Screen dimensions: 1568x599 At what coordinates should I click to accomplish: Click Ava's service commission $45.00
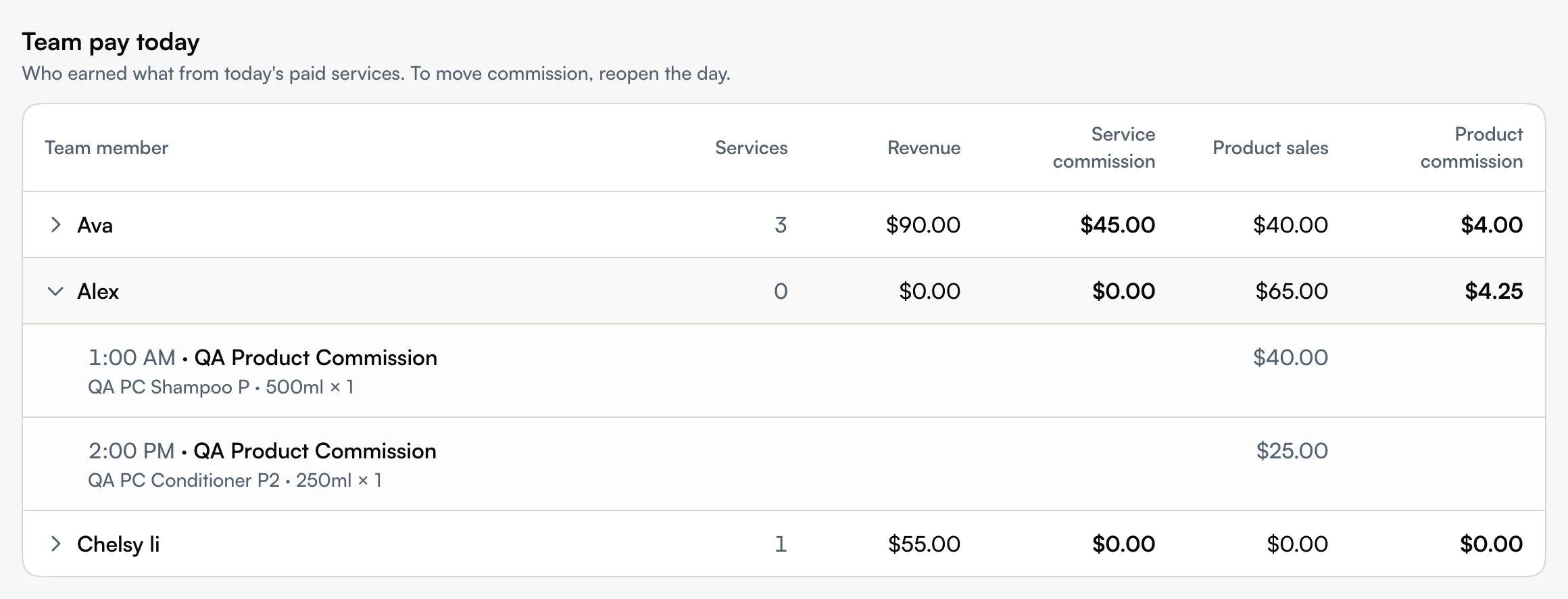1118,225
